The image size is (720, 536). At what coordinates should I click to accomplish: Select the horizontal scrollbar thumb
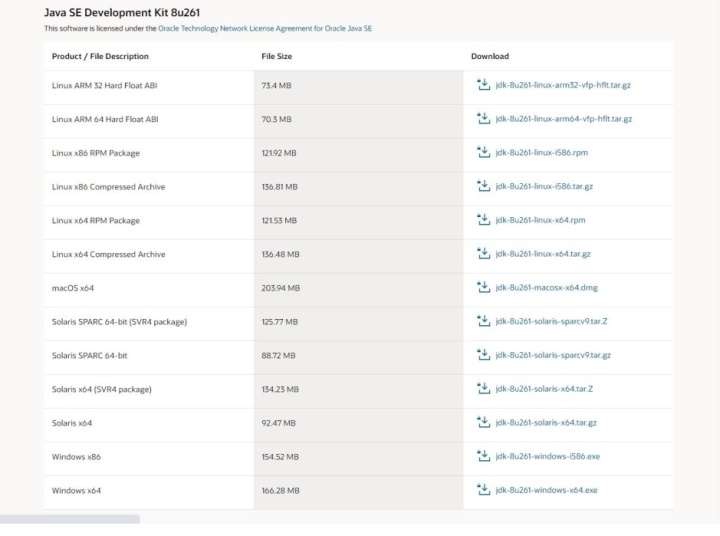click(x=70, y=519)
